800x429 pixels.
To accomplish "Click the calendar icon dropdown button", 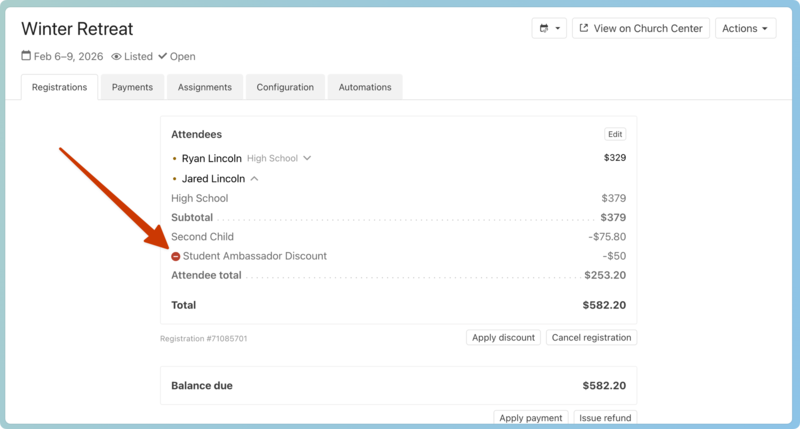I will [549, 29].
